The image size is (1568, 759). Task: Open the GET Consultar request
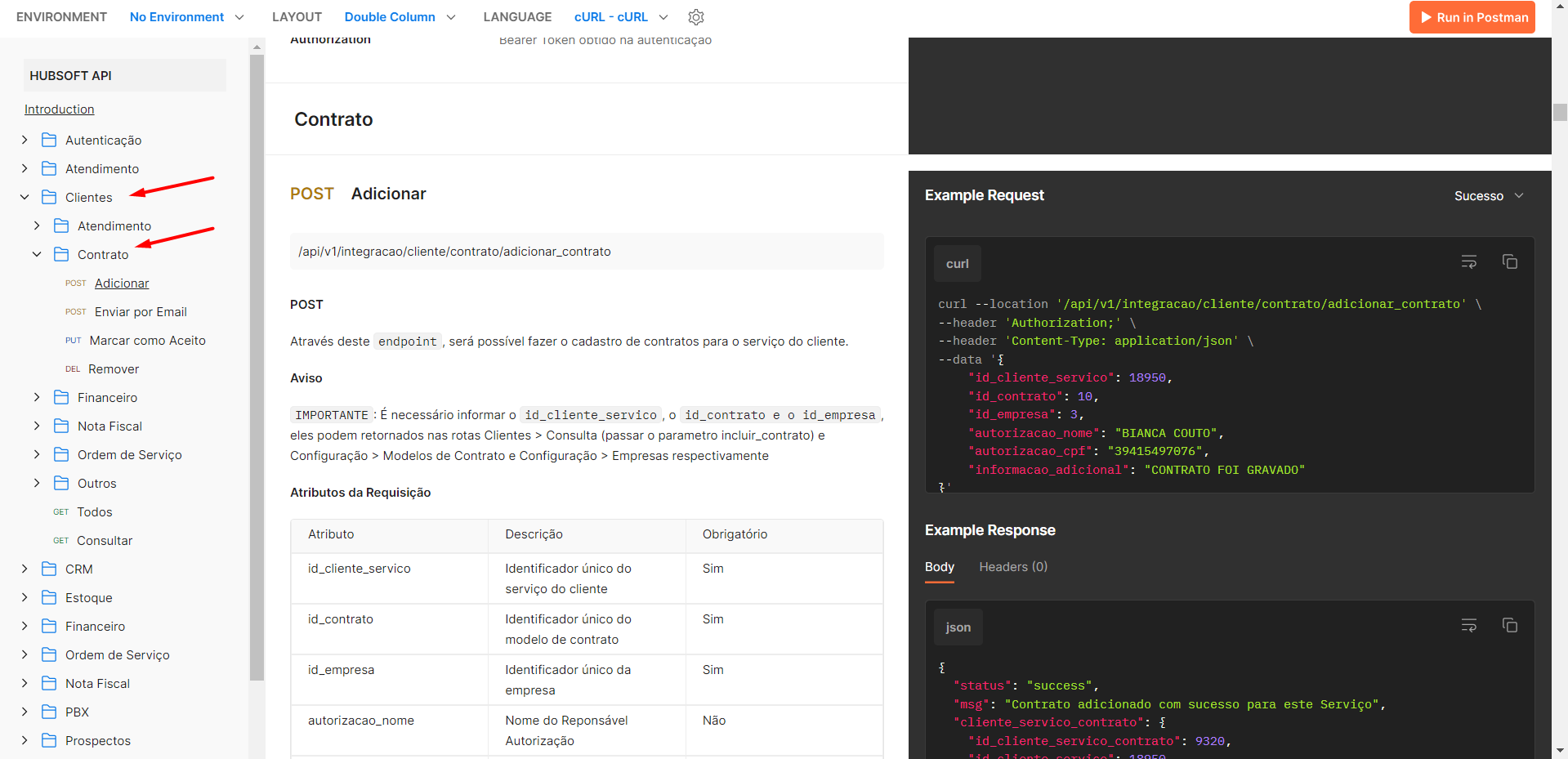(x=105, y=541)
